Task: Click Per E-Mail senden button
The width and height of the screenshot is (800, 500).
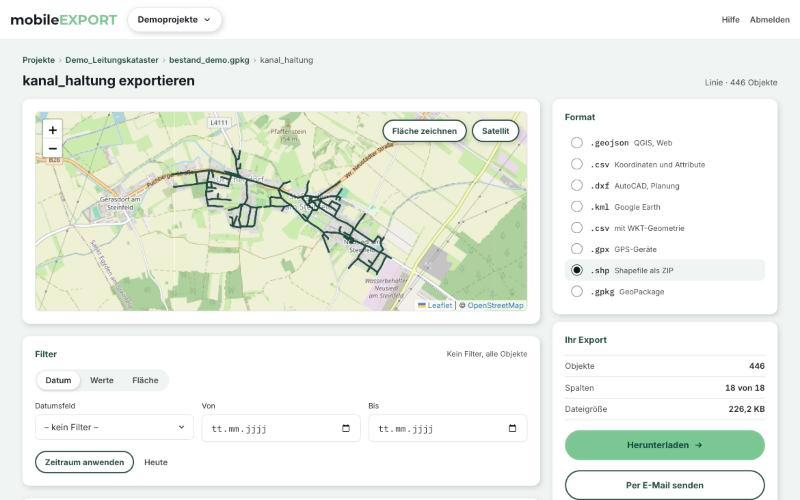Action: point(665,485)
